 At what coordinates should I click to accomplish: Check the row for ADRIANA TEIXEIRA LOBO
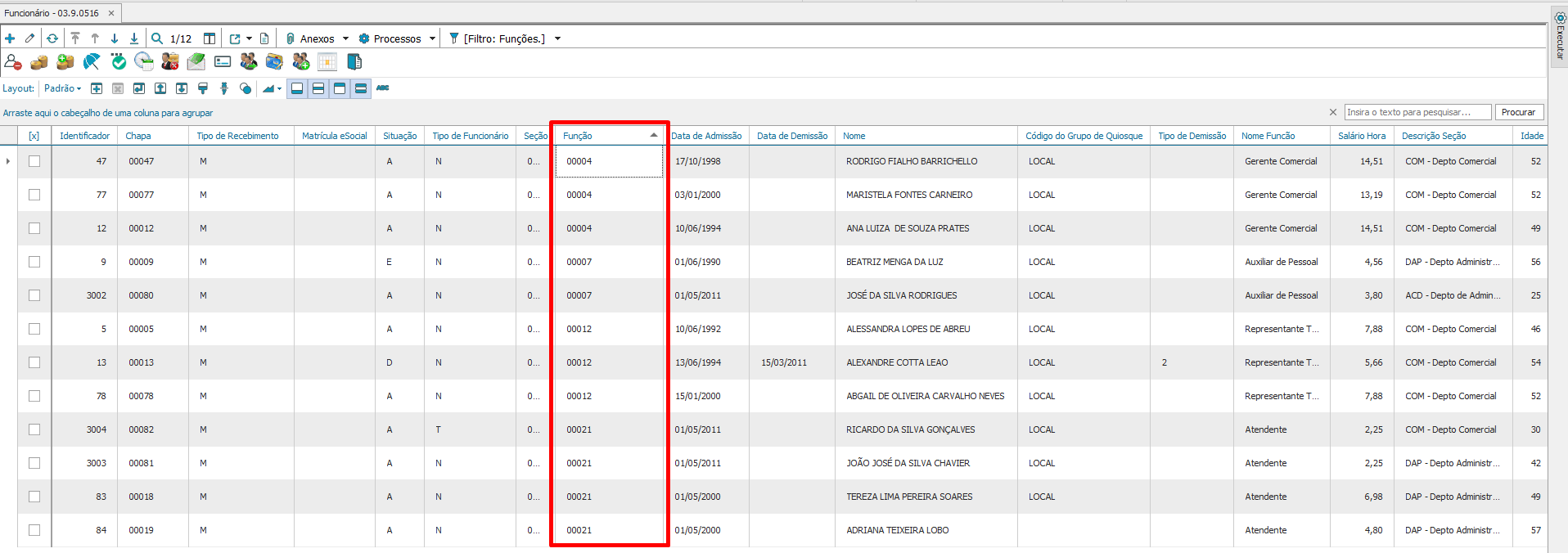tap(34, 530)
